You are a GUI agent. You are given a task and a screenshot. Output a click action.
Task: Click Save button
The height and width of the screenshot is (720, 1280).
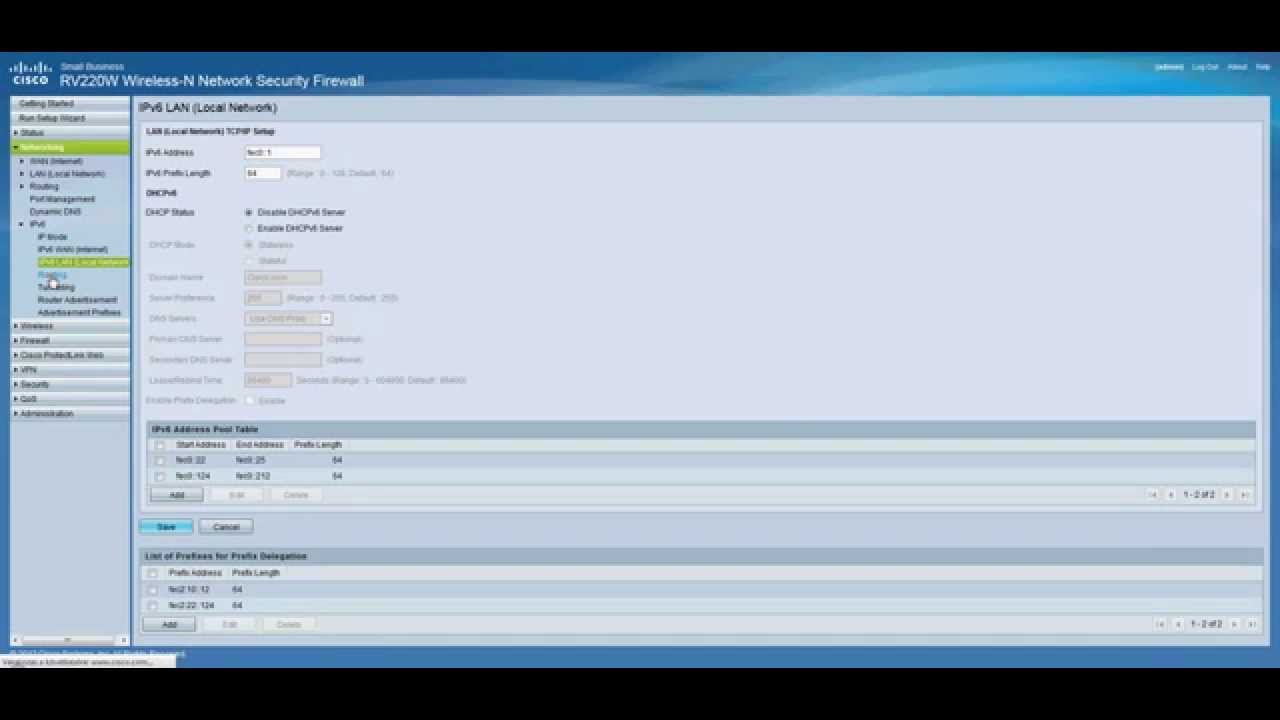tap(166, 527)
